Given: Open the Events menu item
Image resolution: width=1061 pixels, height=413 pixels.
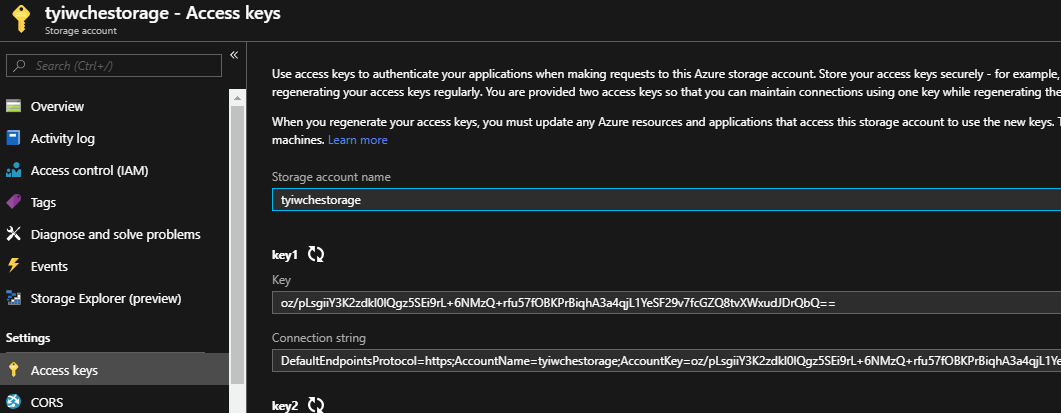Looking at the screenshot, I should pyautogui.click(x=49, y=266).
